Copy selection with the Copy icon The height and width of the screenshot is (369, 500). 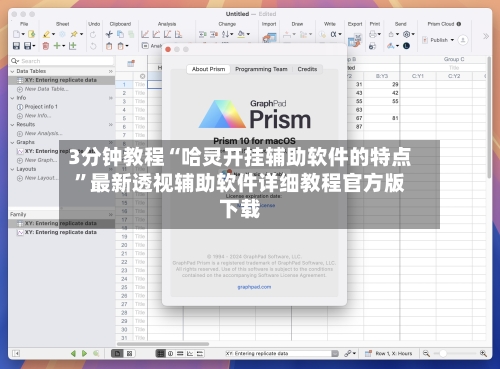[x=120, y=34]
